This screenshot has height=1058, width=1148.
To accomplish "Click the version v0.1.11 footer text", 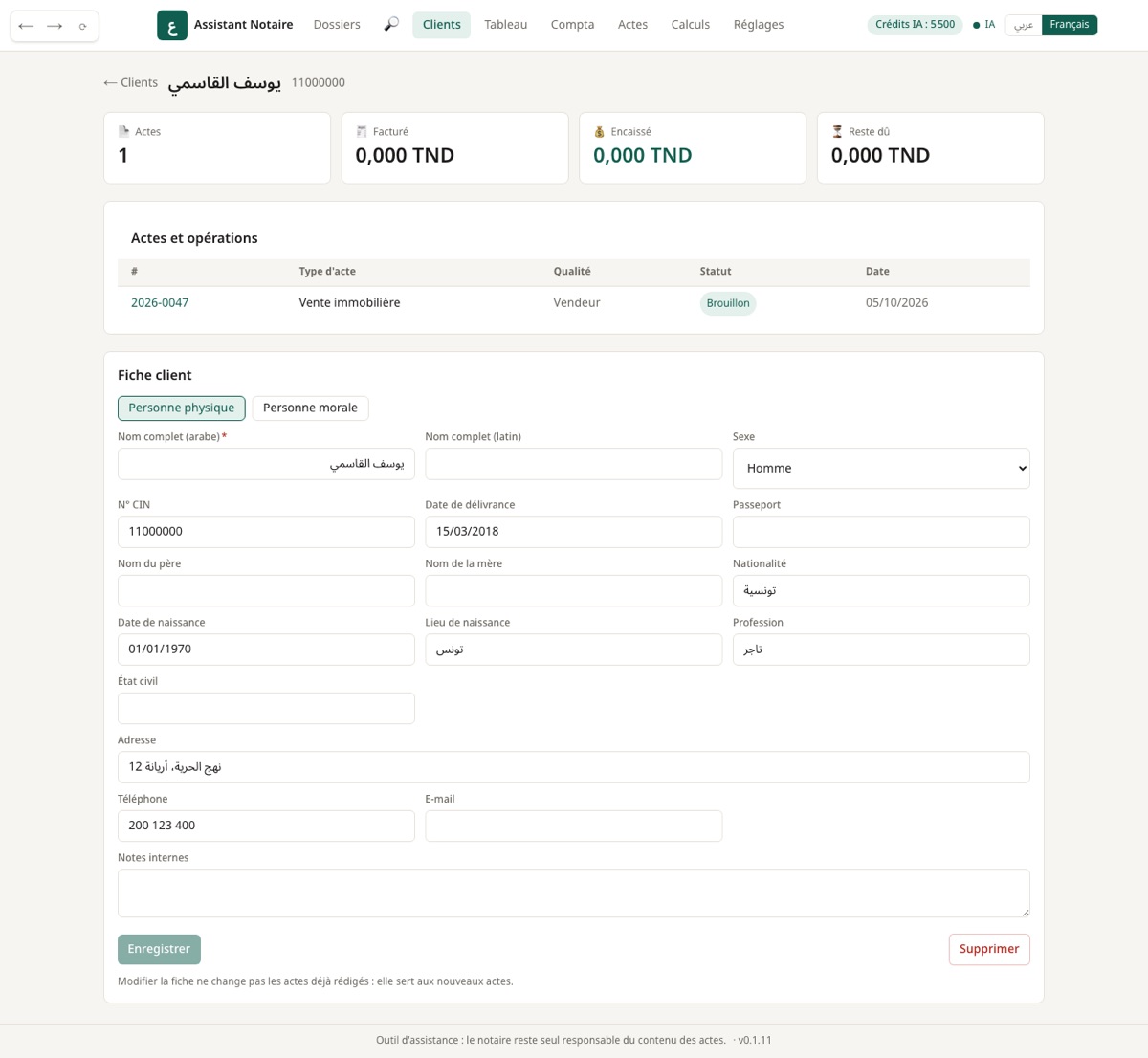I will (755, 1040).
